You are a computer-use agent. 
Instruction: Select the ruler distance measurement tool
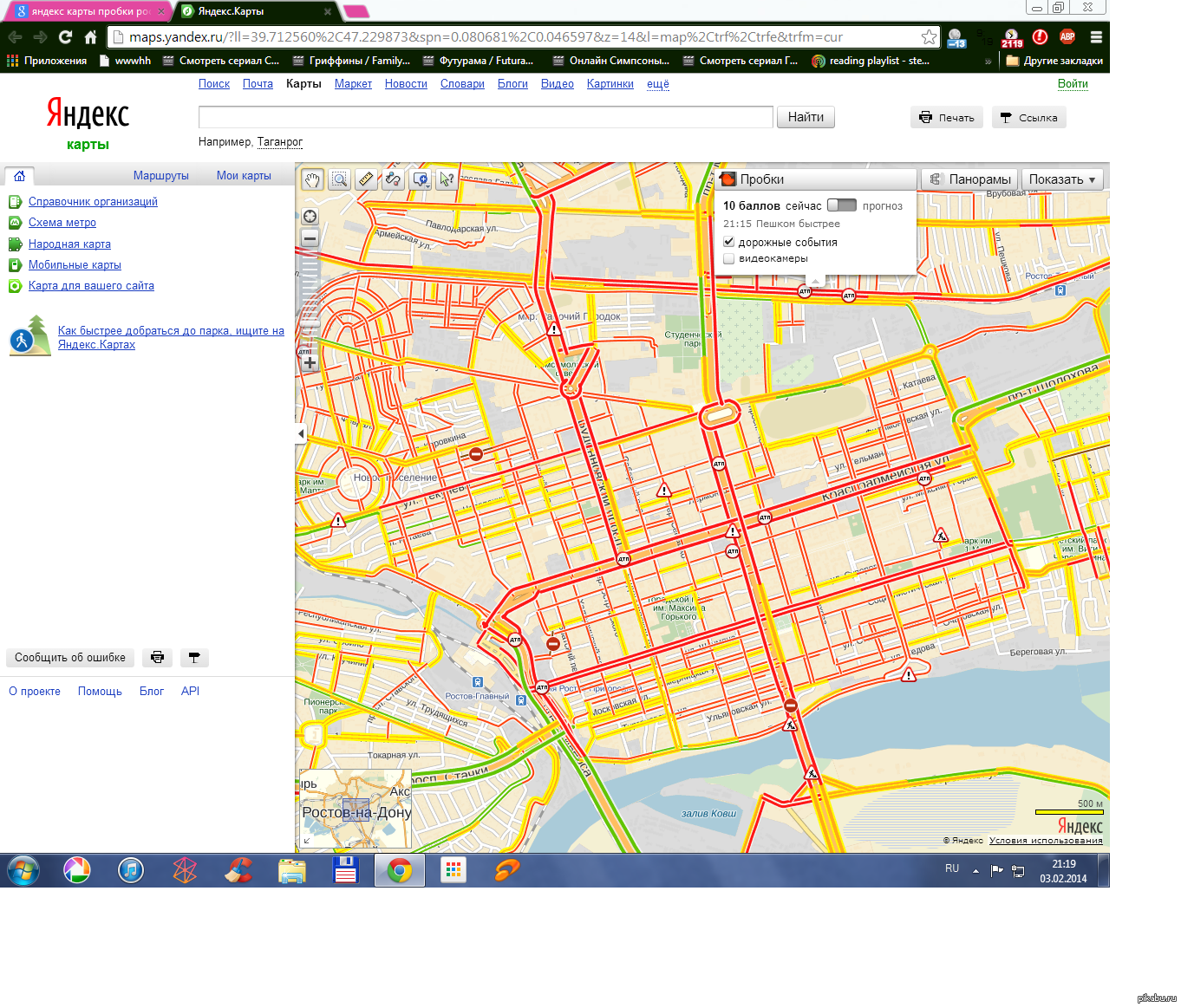point(367,179)
